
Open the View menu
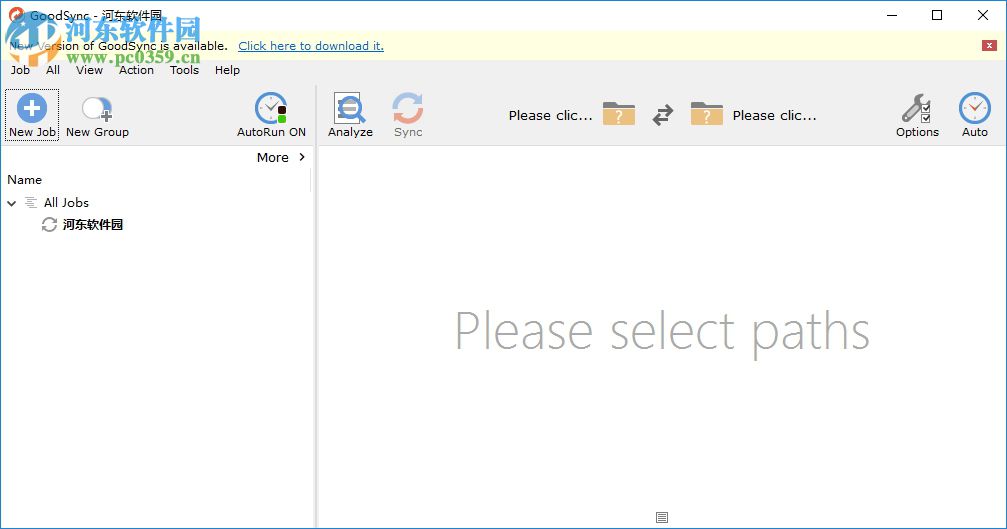click(89, 70)
